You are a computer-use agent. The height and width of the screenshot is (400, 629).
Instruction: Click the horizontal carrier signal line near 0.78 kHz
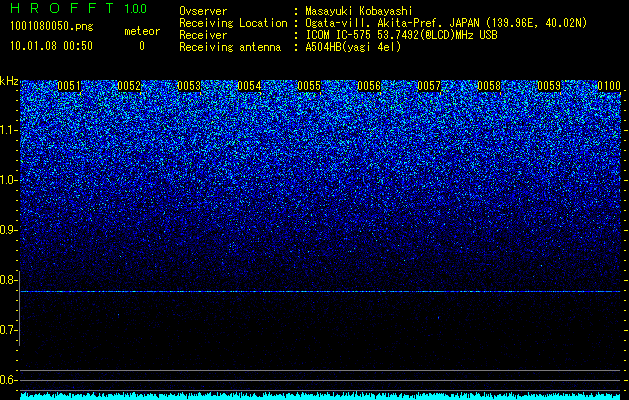320,292
